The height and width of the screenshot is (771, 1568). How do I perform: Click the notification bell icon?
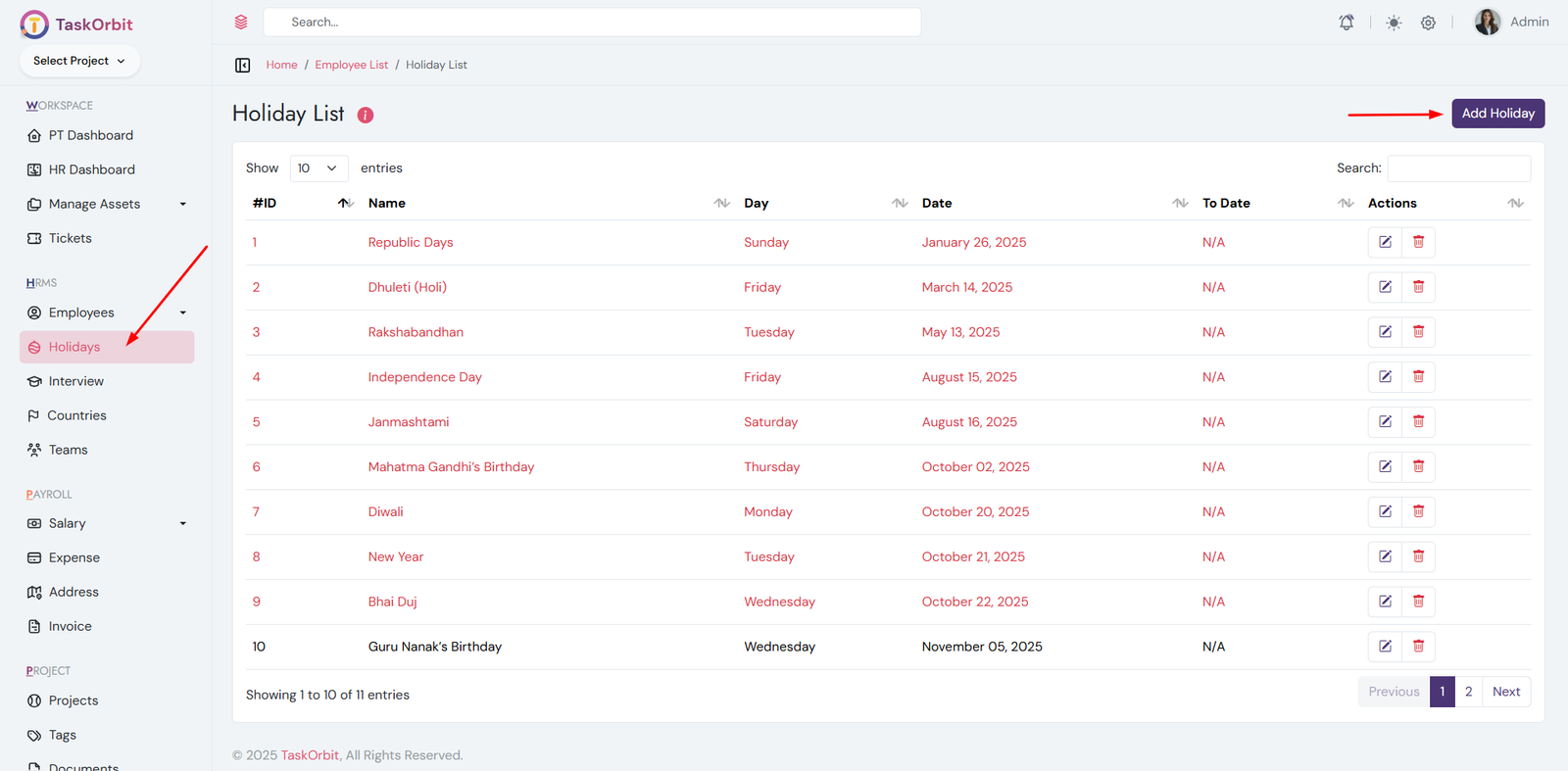(x=1347, y=23)
